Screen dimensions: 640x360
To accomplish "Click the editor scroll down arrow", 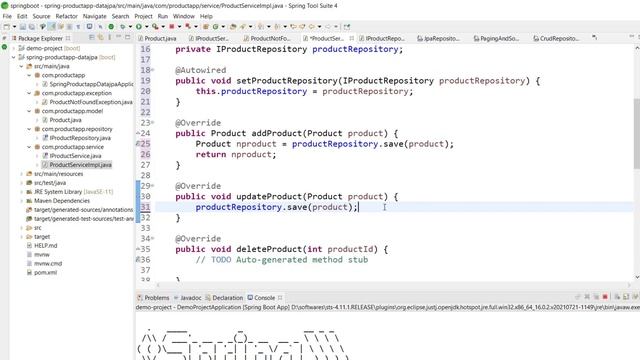I will pos(636,277).
